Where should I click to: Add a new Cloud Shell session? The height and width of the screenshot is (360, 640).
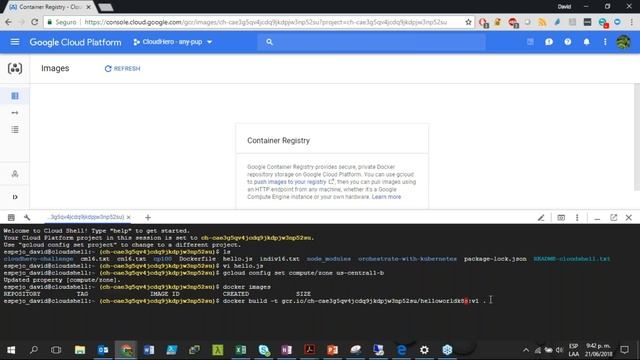pyautogui.click(x=148, y=218)
